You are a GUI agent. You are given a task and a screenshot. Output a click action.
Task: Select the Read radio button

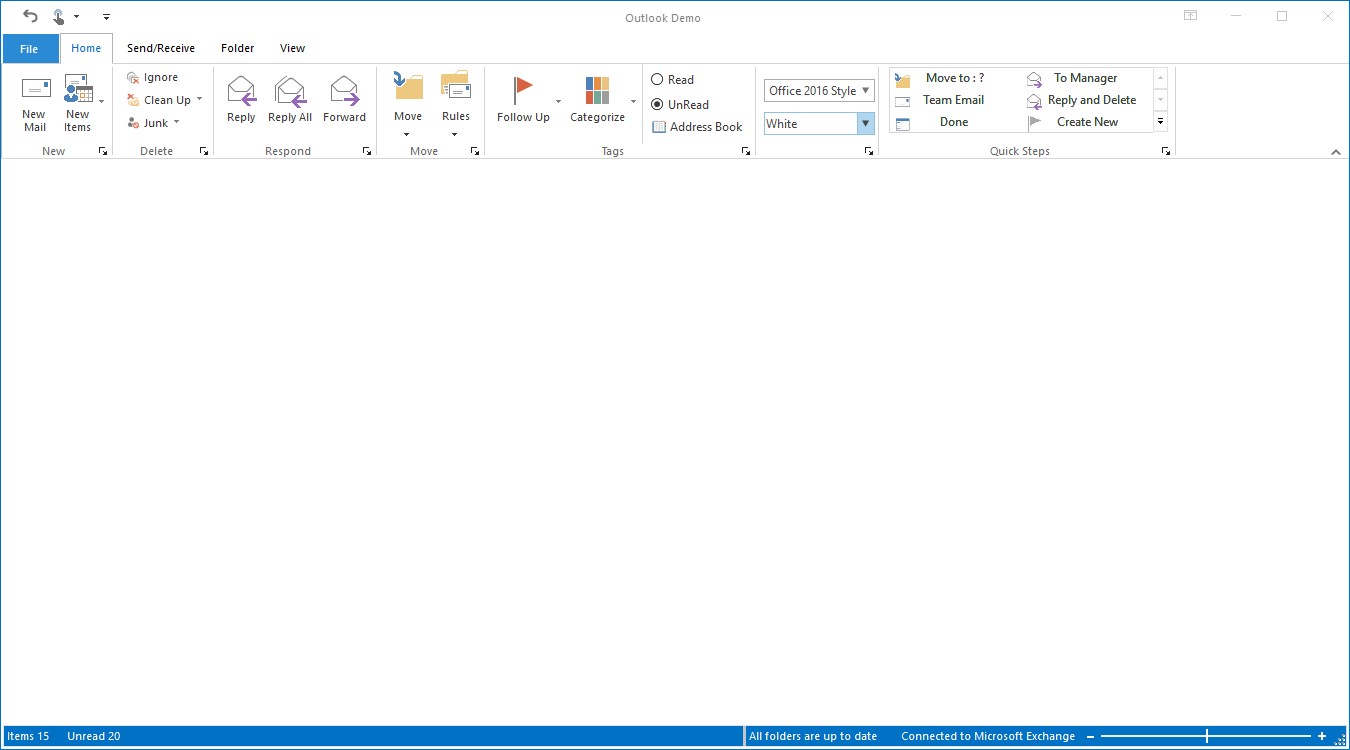tap(657, 79)
